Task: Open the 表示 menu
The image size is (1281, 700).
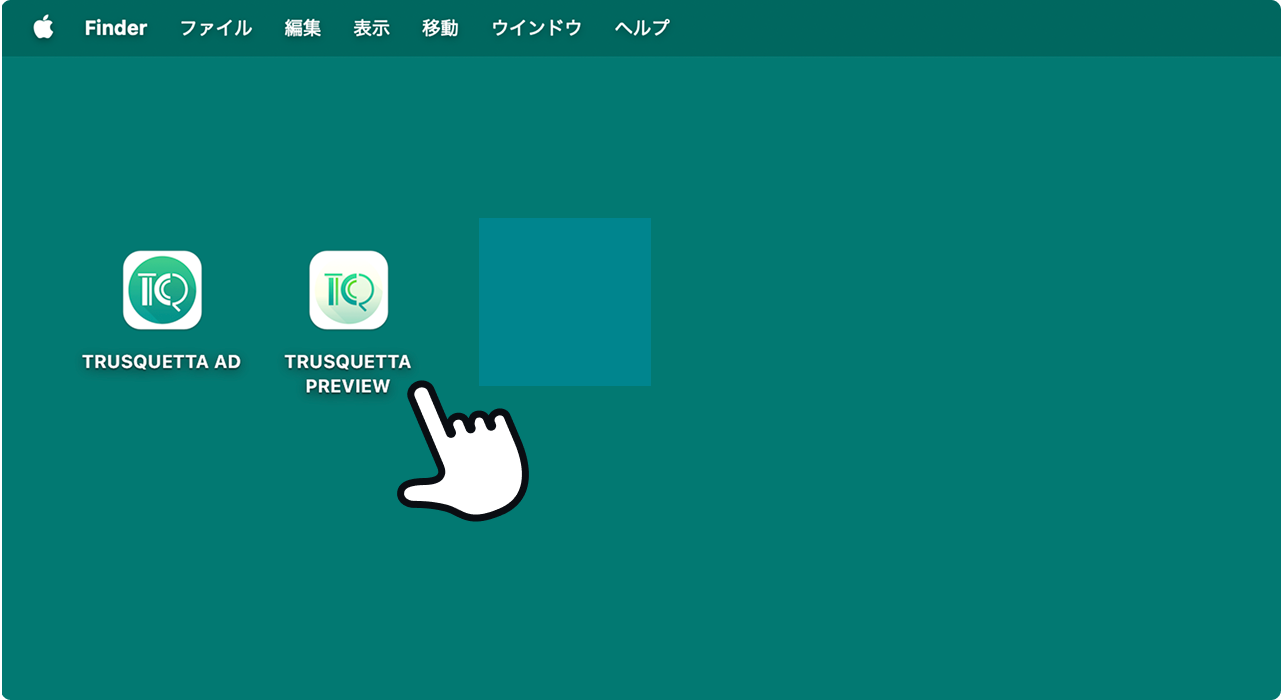Action: pos(371,28)
